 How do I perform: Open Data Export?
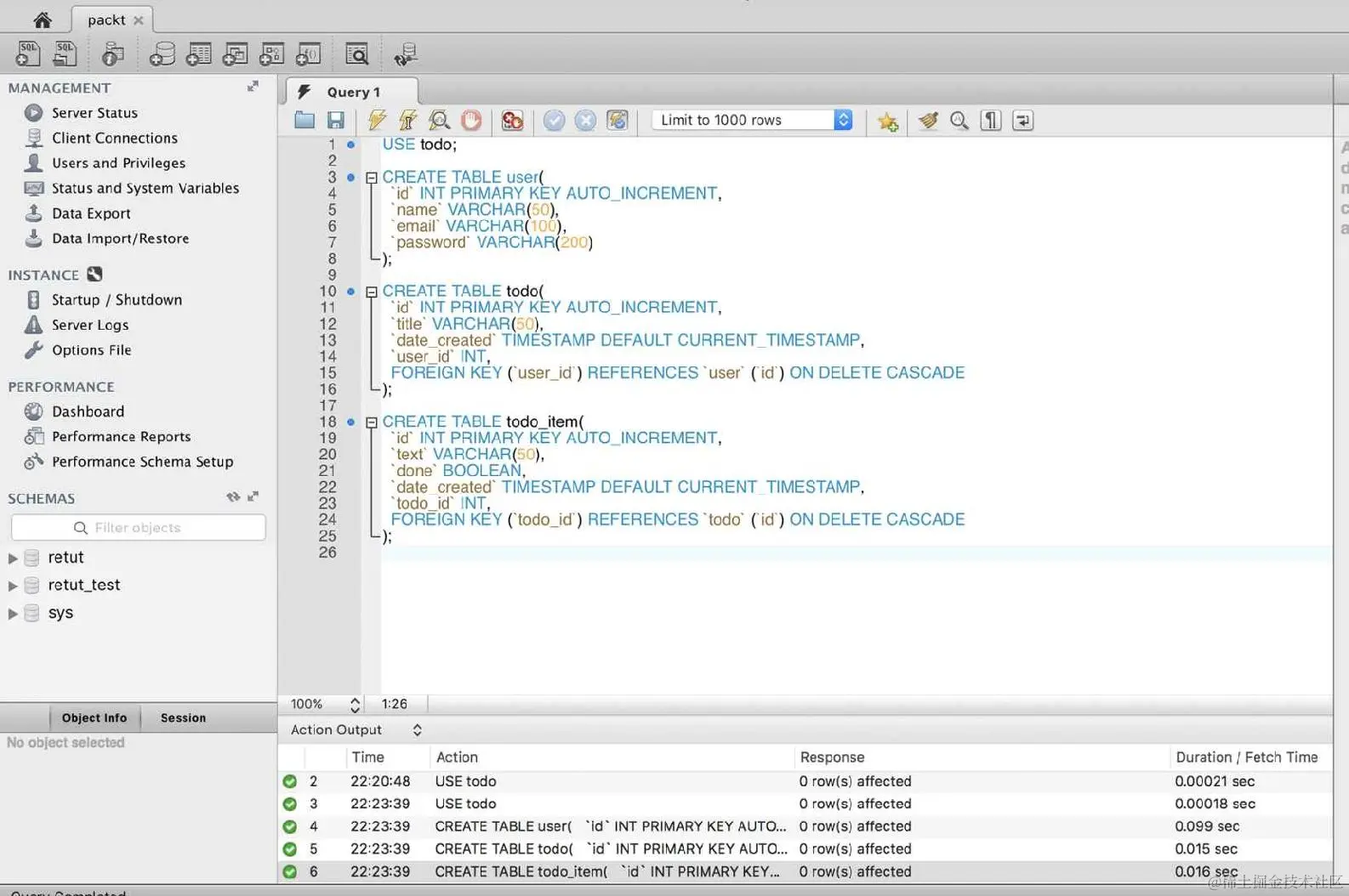pos(91,213)
